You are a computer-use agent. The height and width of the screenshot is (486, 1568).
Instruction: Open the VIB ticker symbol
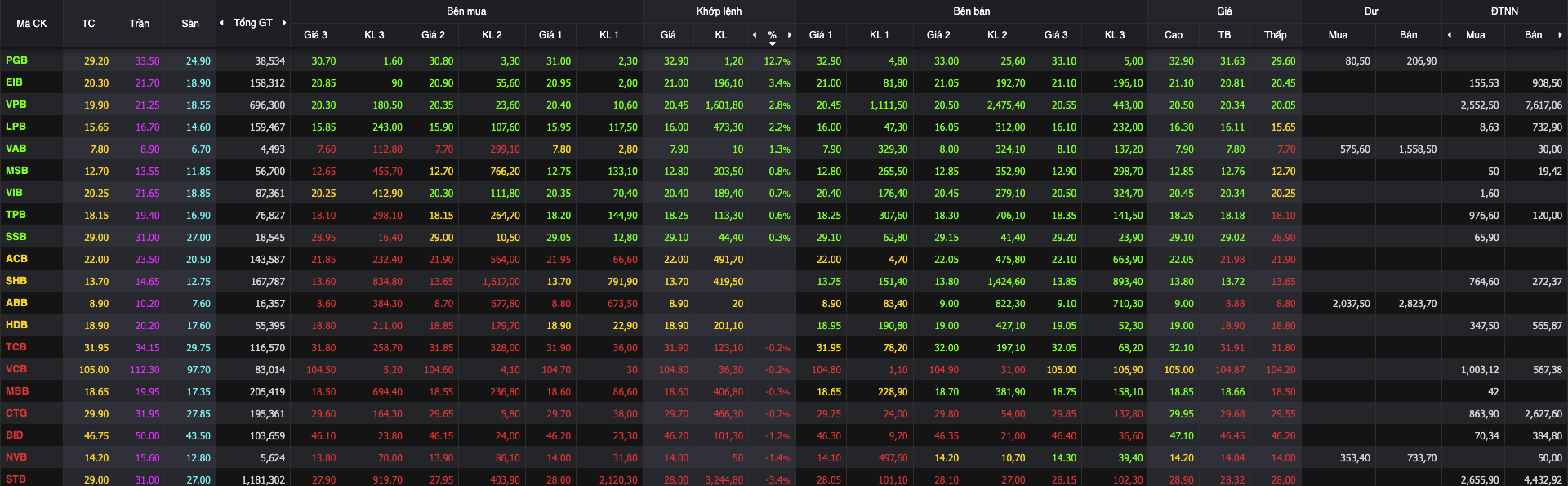click(14, 193)
